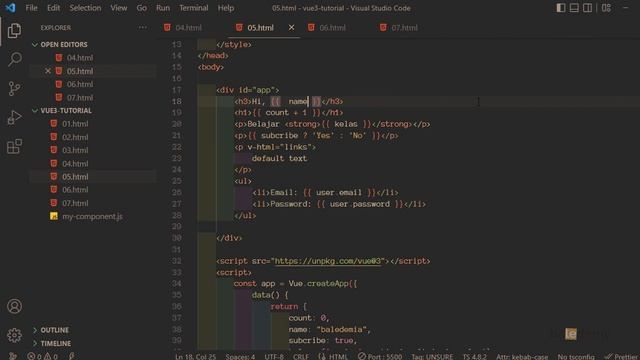Open the Accounts menu icon
The height and width of the screenshot is (360, 640).
tap(14, 306)
